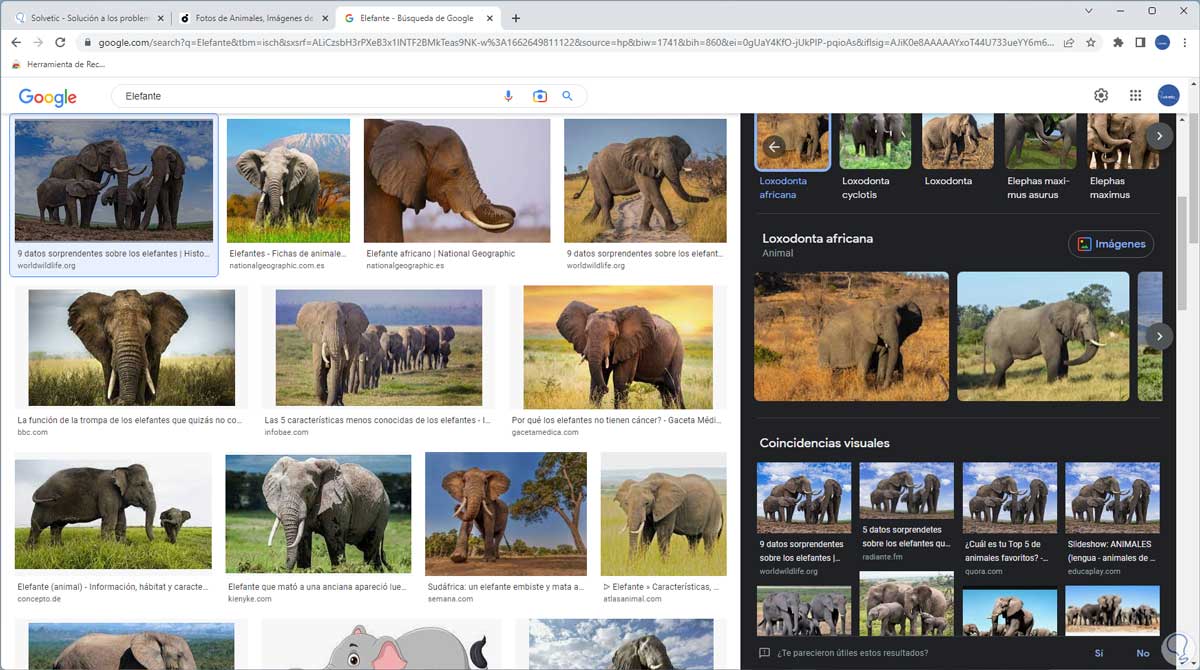The height and width of the screenshot is (670, 1200).
Task: Close the Solvetic tab
Action: (x=161, y=18)
